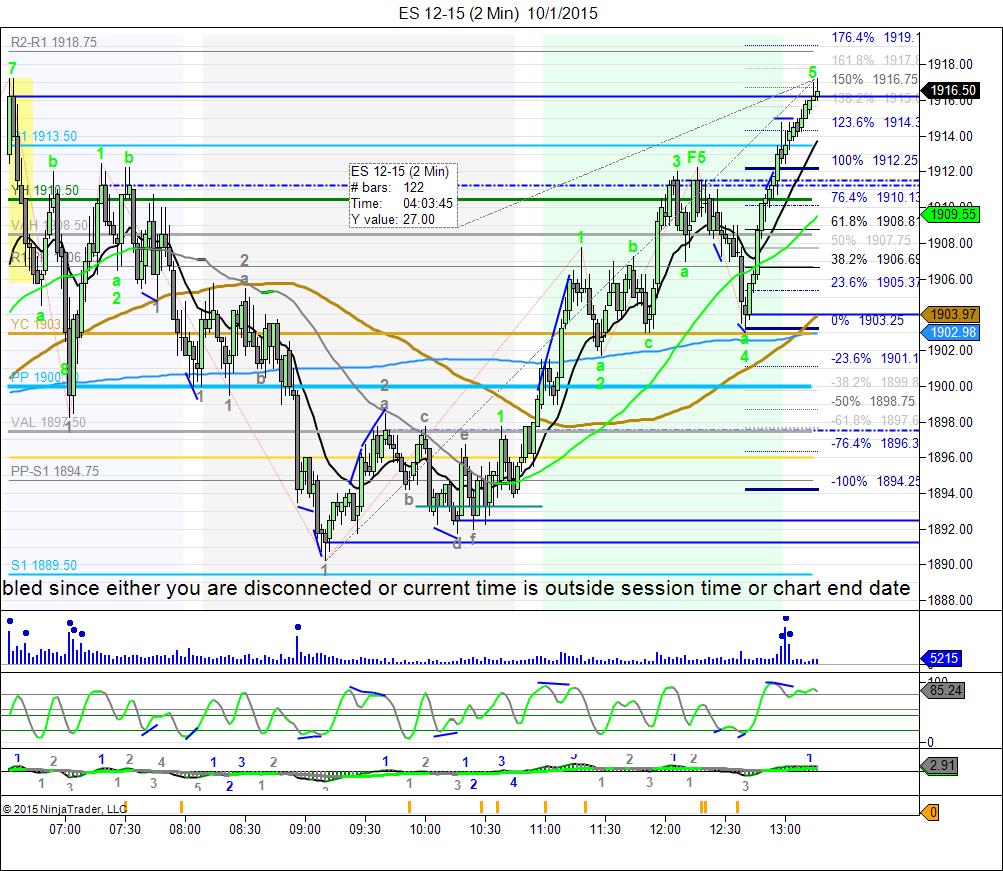The image size is (1003, 871).
Task: Click the 176.4% Fibonacci extension label
Action: point(874,37)
